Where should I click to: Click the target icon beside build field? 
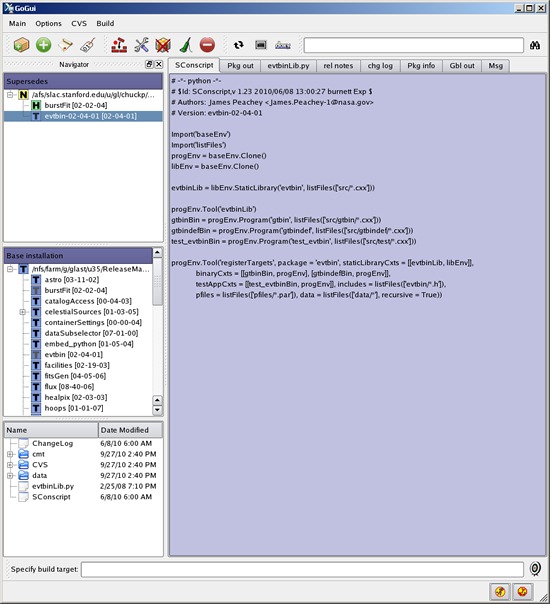[x=535, y=569]
